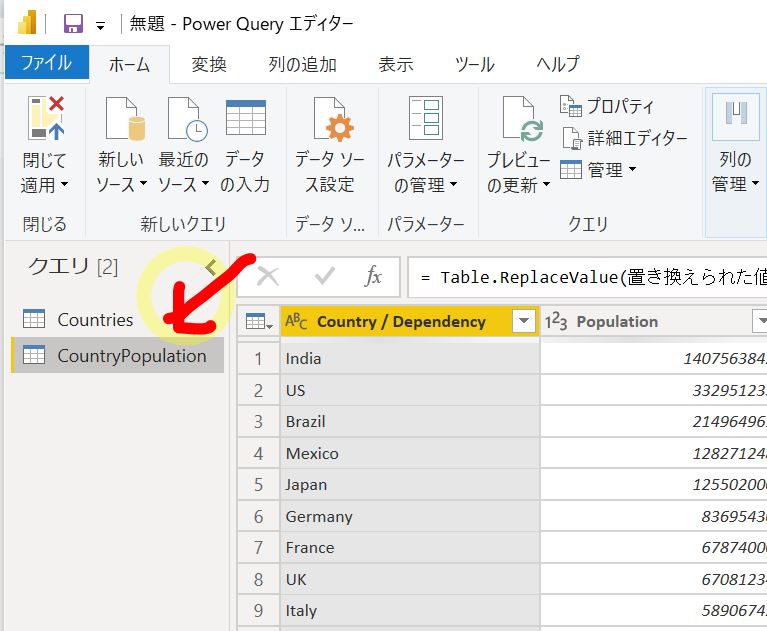Click the 最近のソース icon

tap(187, 118)
